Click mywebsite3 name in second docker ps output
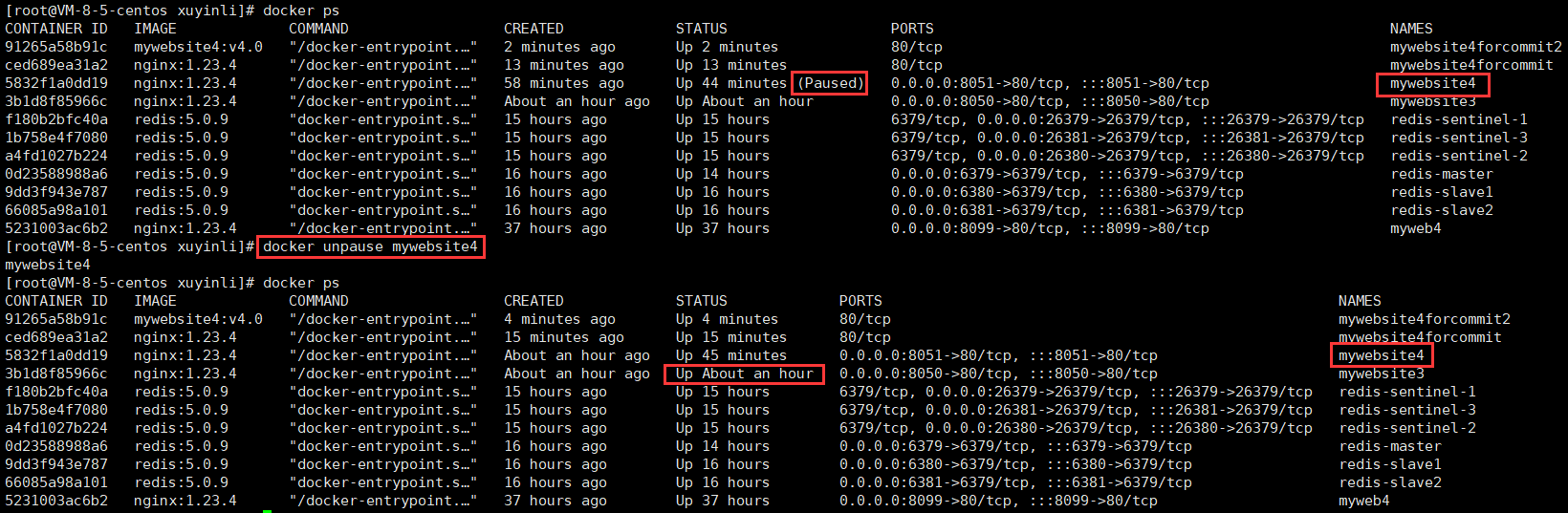The height and width of the screenshot is (513, 1568). 1382,374
